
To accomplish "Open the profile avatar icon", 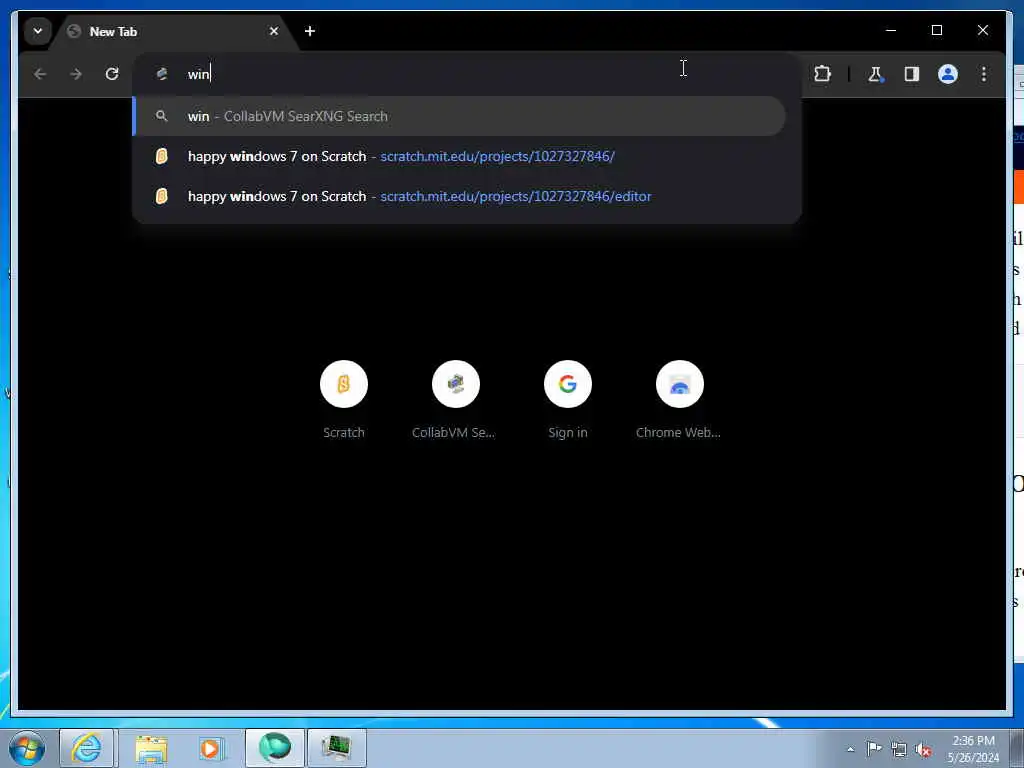I will [948, 74].
